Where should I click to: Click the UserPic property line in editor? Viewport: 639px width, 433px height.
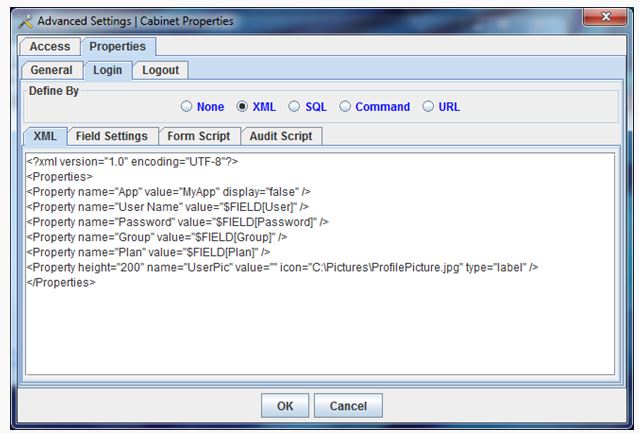[282, 267]
